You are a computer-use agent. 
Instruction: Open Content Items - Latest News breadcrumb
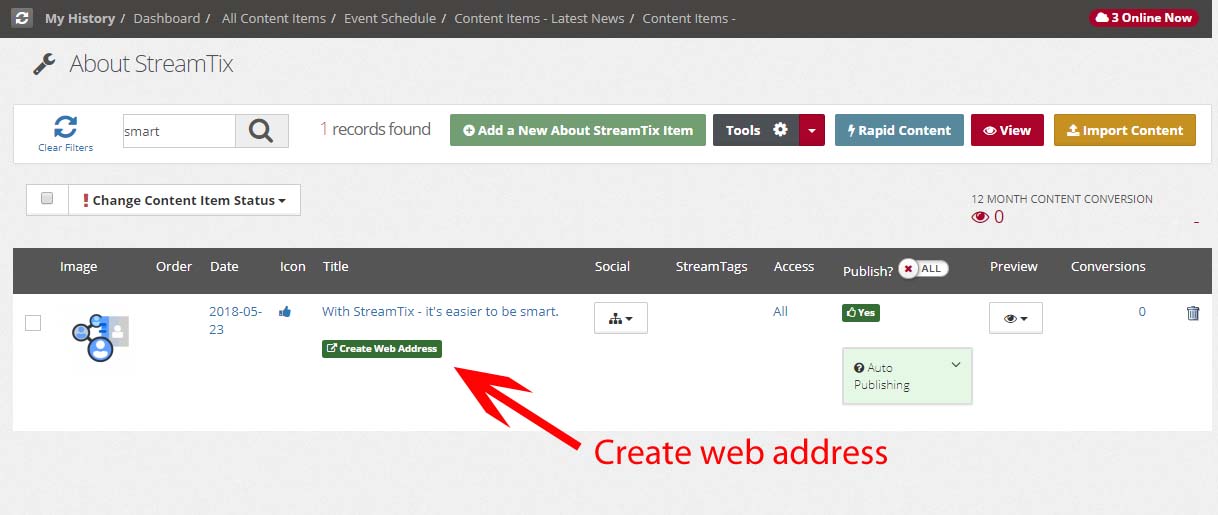(x=539, y=18)
